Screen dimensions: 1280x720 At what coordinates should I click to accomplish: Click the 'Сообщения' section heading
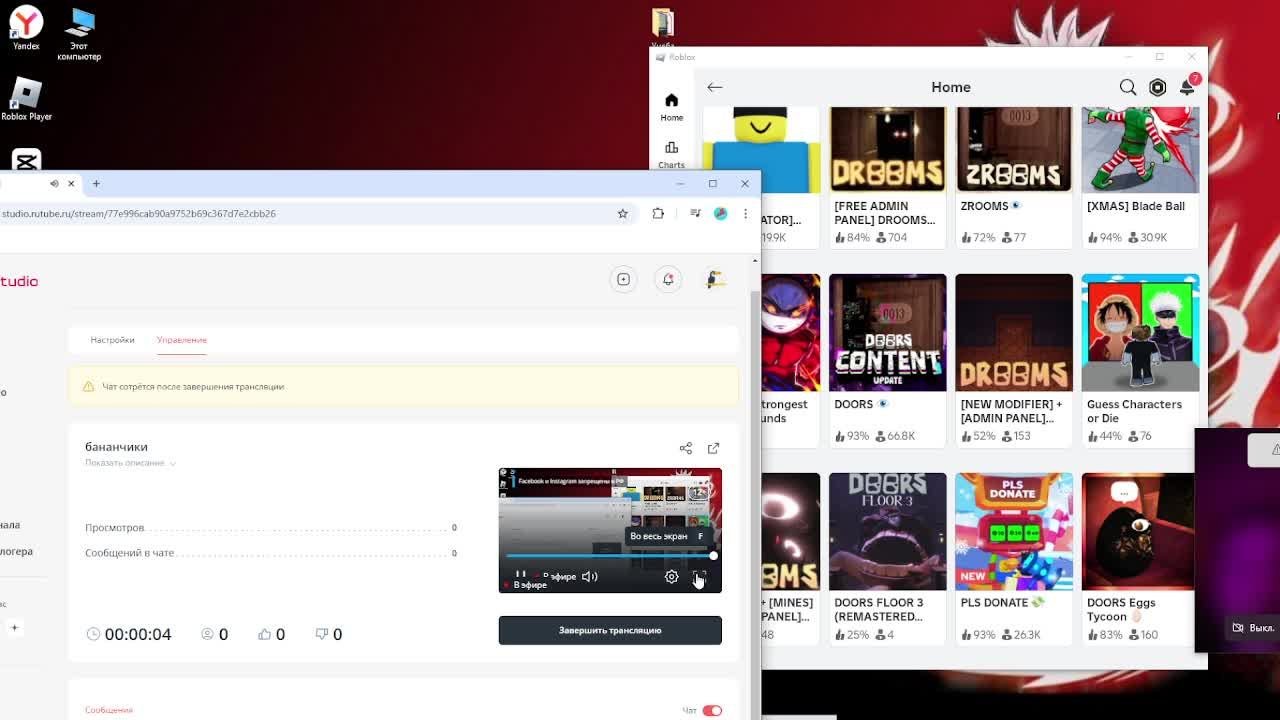(x=109, y=710)
